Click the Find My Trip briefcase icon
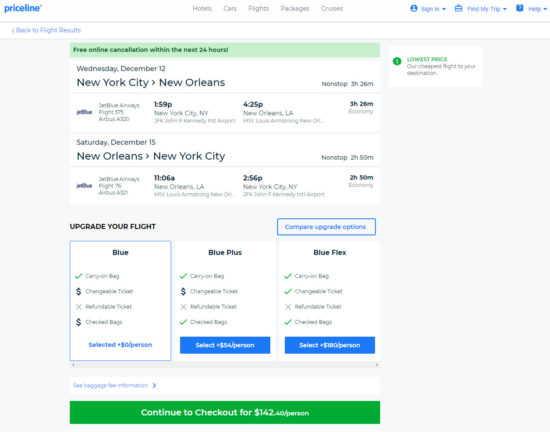550x432 pixels. coord(458,8)
